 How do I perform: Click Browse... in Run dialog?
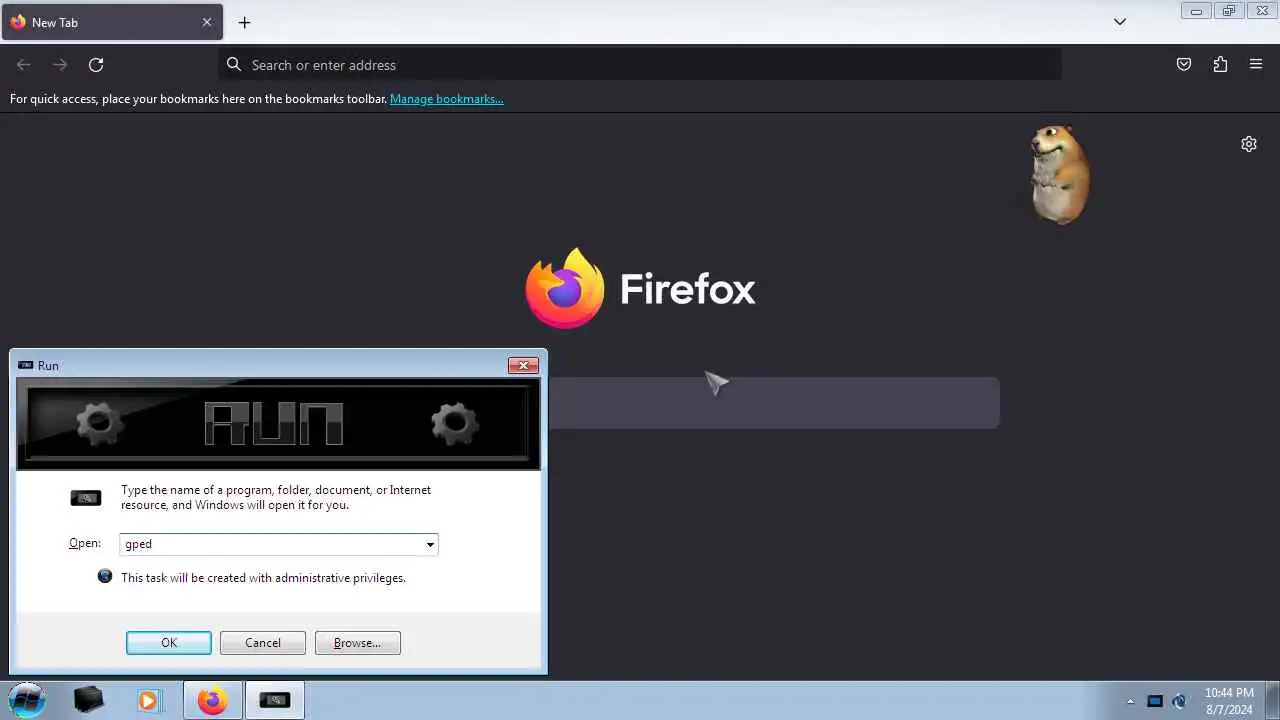[x=358, y=643]
